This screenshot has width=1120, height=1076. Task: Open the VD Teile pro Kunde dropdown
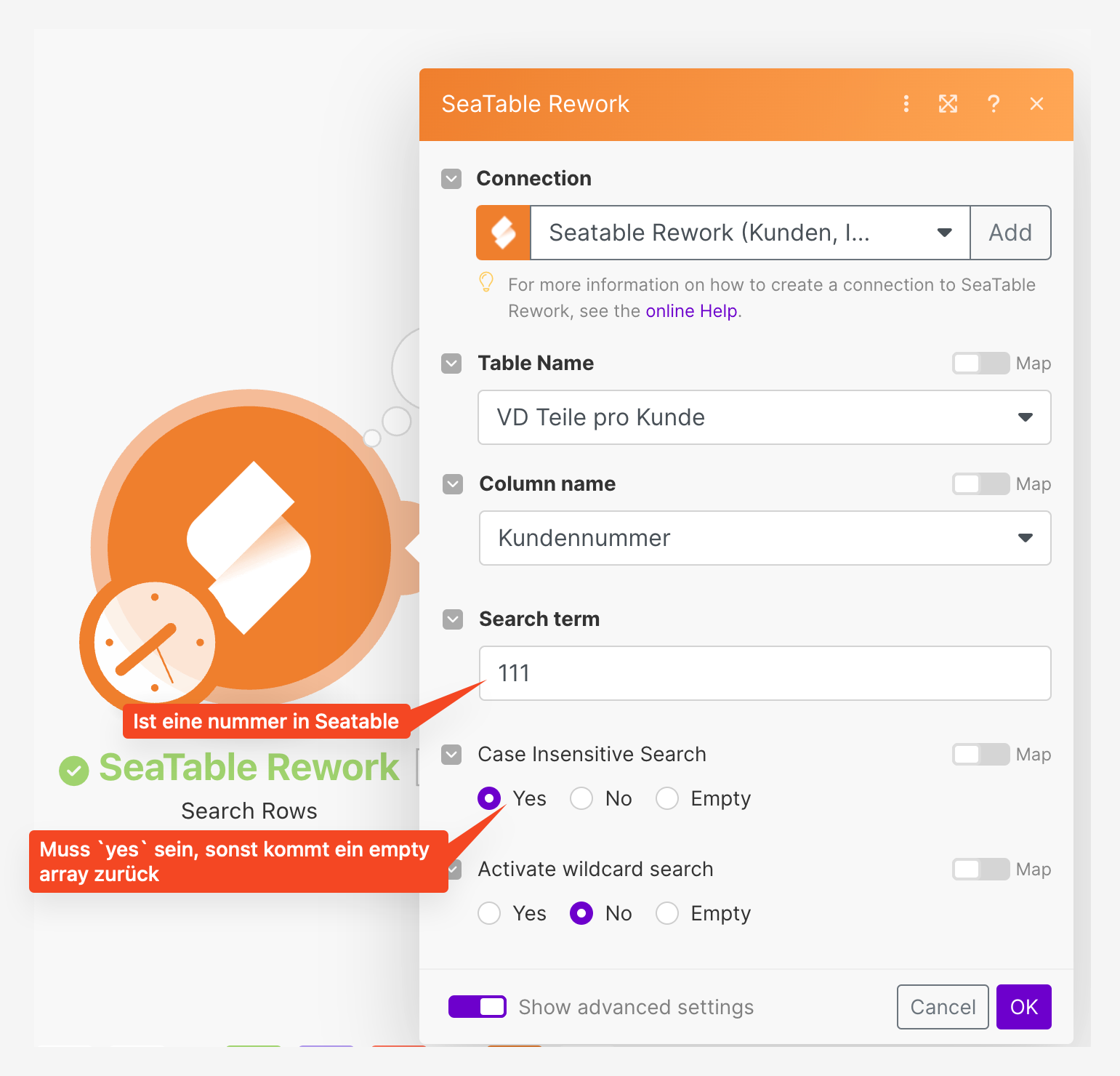point(765,417)
